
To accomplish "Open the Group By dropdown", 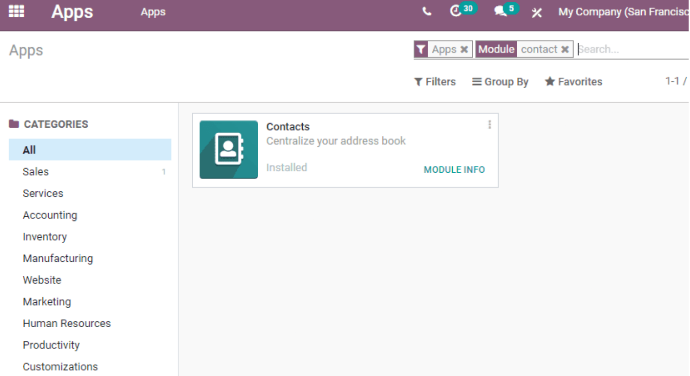I will 500,82.
